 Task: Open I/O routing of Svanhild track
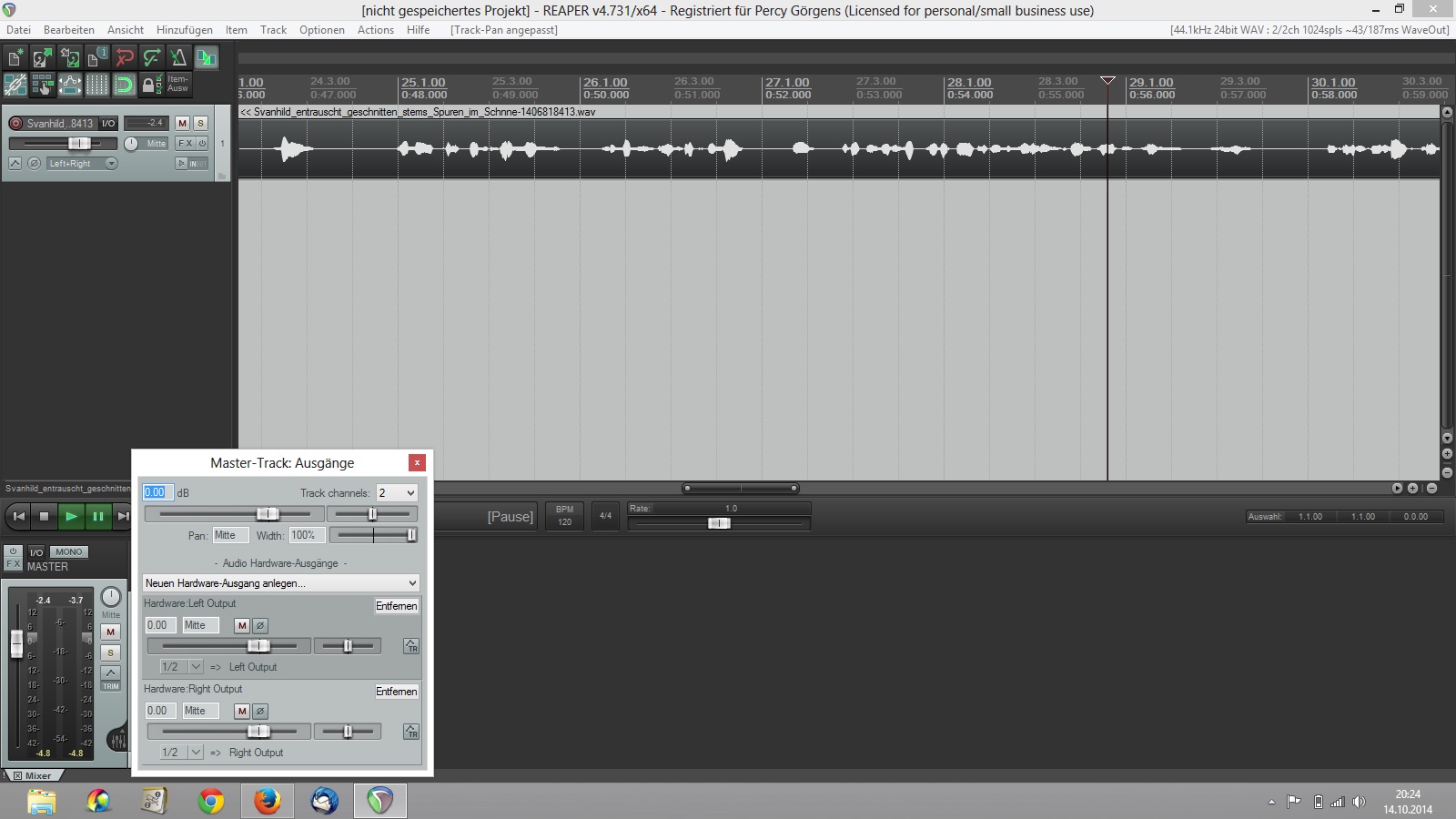point(108,123)
